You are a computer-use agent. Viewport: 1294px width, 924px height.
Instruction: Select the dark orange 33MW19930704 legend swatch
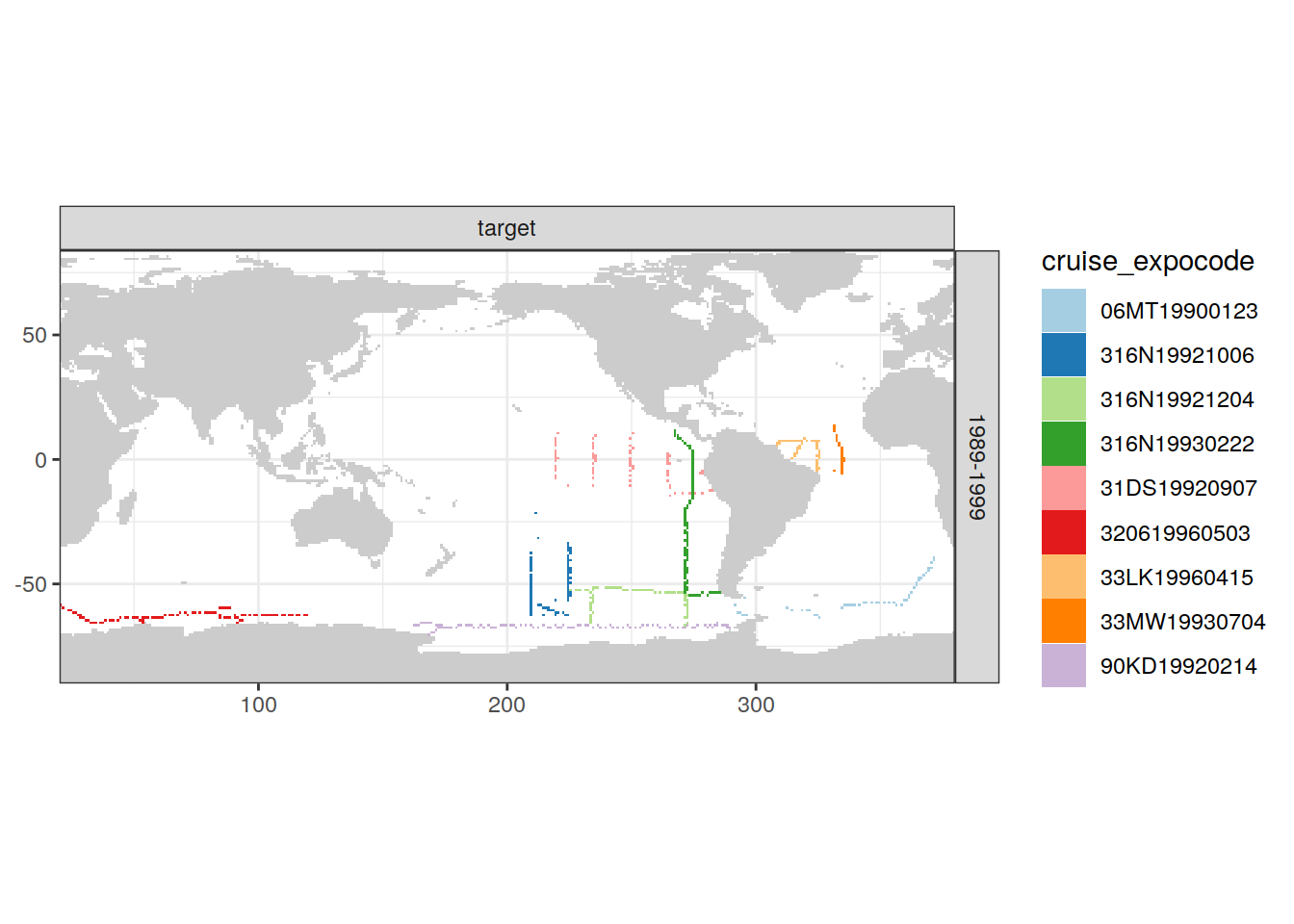tap(1063, 621)
